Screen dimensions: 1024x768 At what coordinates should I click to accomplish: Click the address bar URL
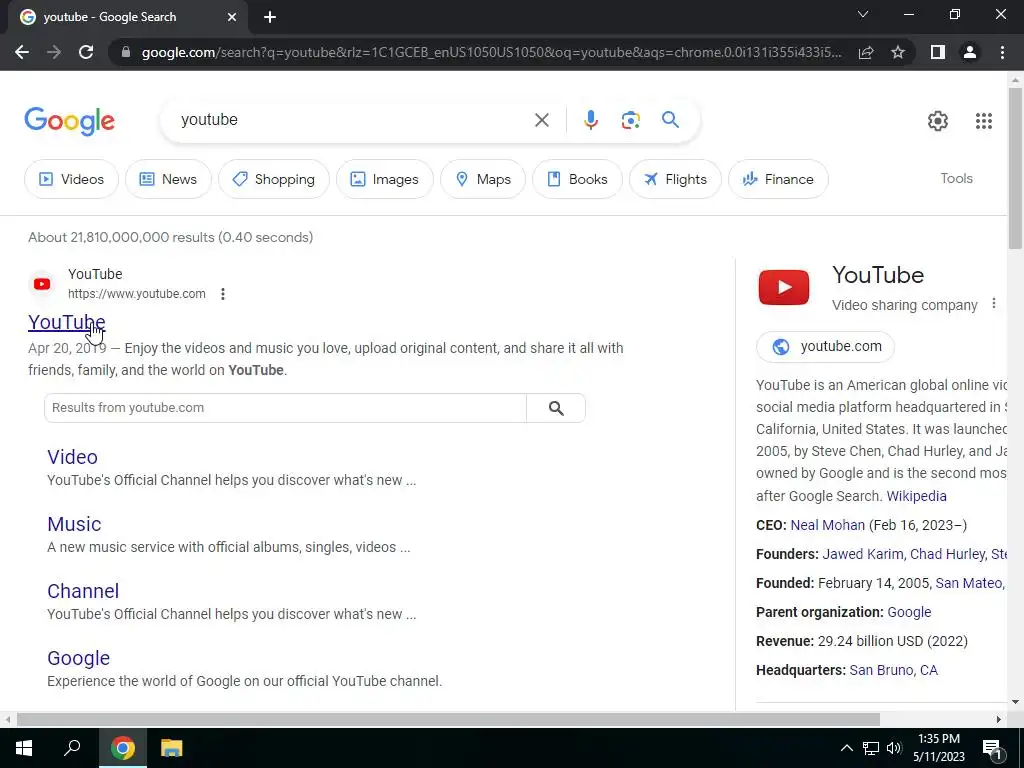[491, 52]
